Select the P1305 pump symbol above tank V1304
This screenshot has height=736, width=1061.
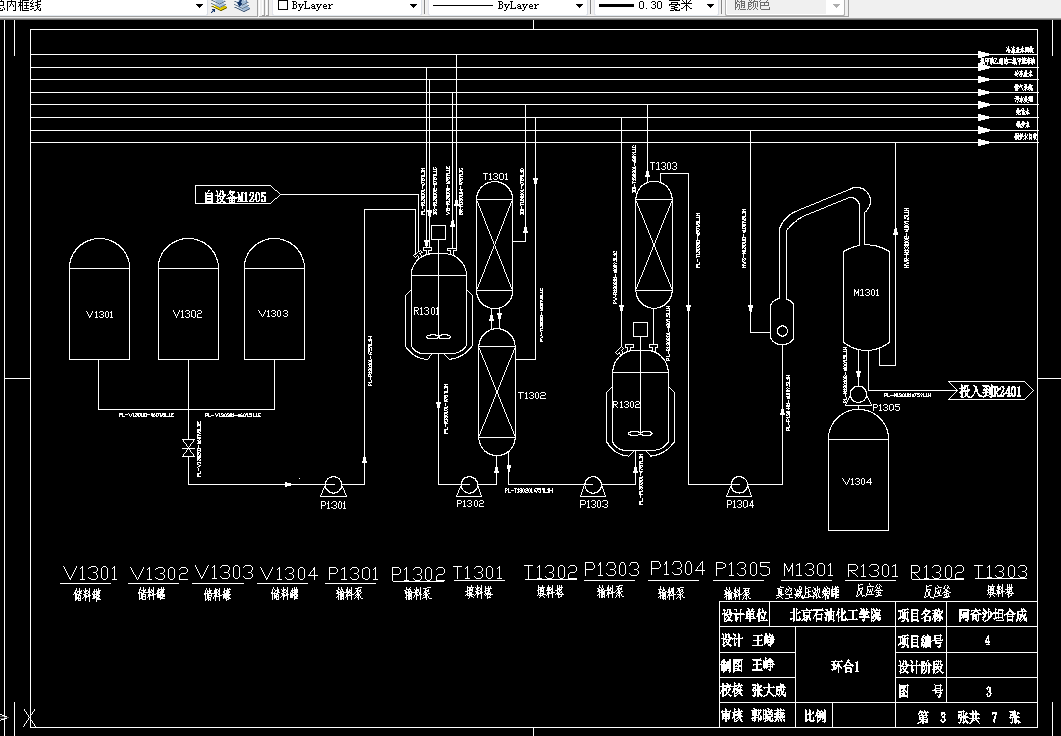click(858, 394)
